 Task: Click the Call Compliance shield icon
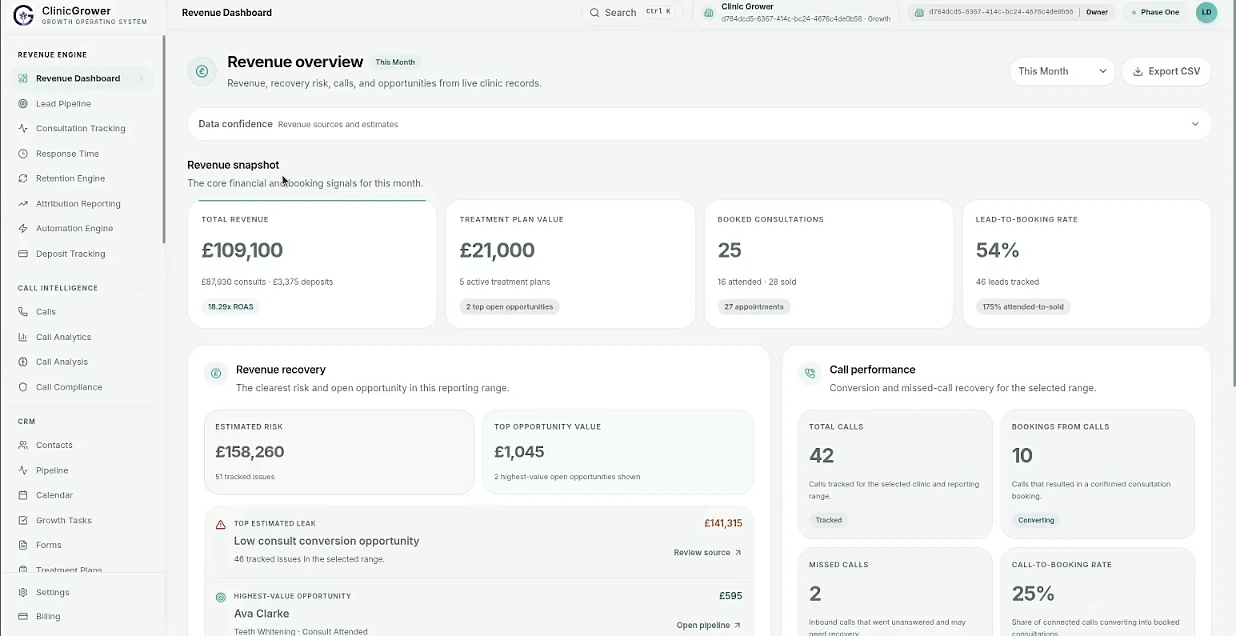point(24,387)
